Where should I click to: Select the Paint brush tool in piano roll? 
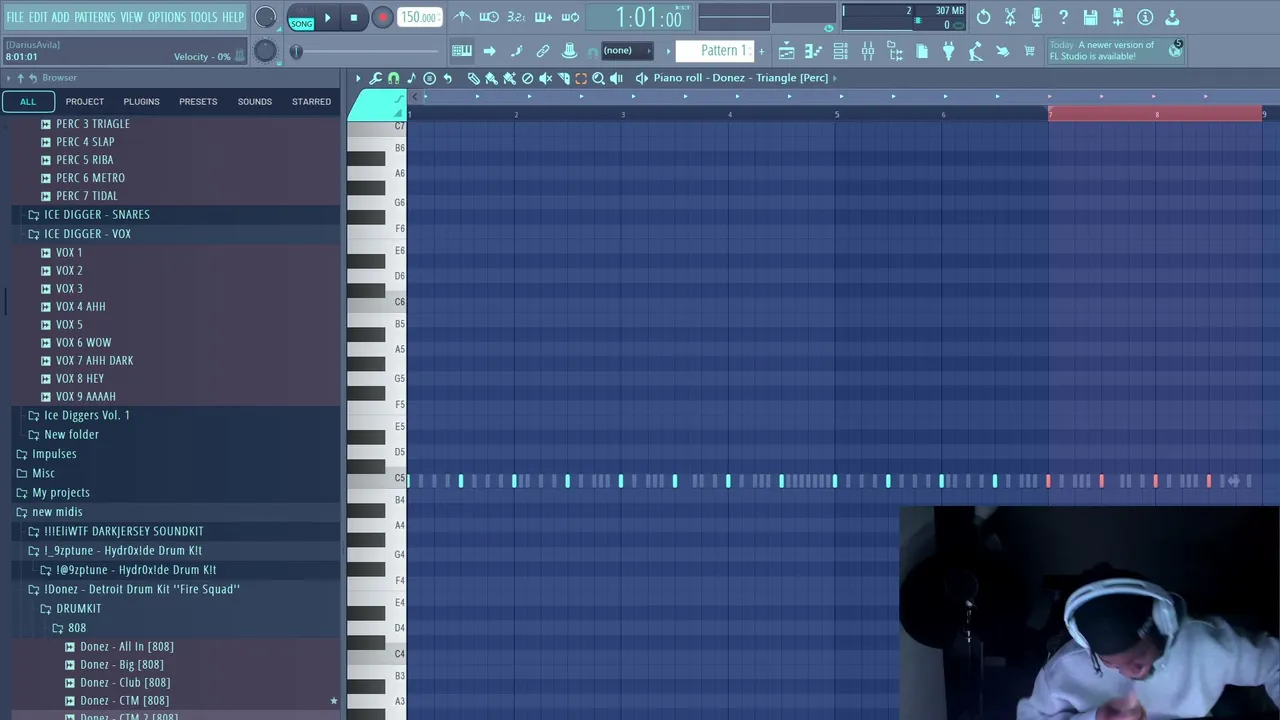[491, 78]
